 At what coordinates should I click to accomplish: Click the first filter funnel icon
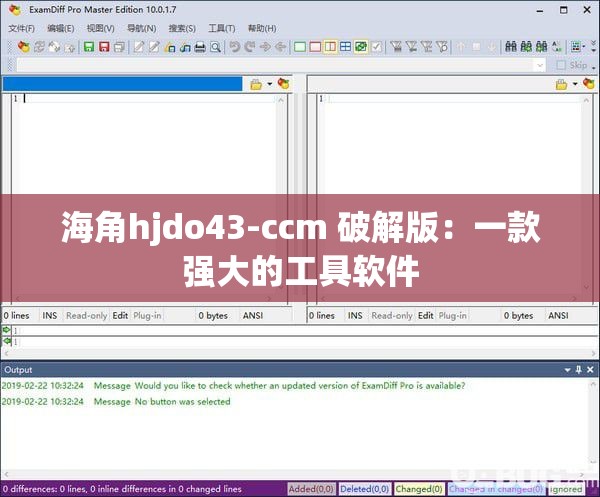(x=396, y=47)
